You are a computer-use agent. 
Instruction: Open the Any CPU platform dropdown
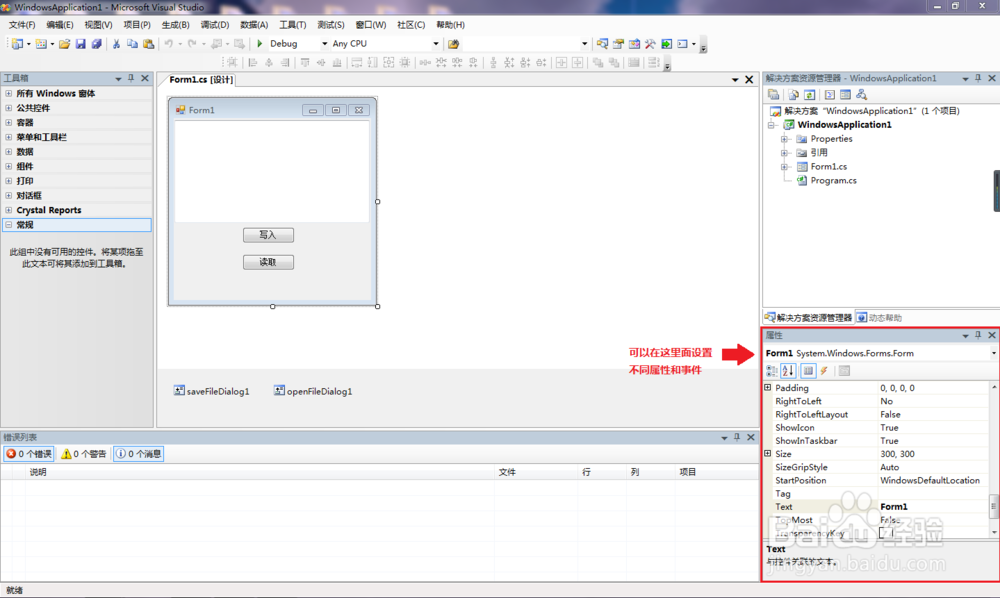point(436,43)
